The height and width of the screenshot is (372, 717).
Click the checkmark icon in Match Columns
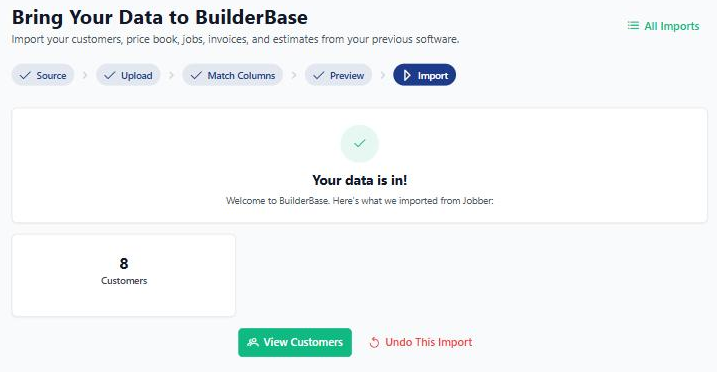[x=196, y=75]
